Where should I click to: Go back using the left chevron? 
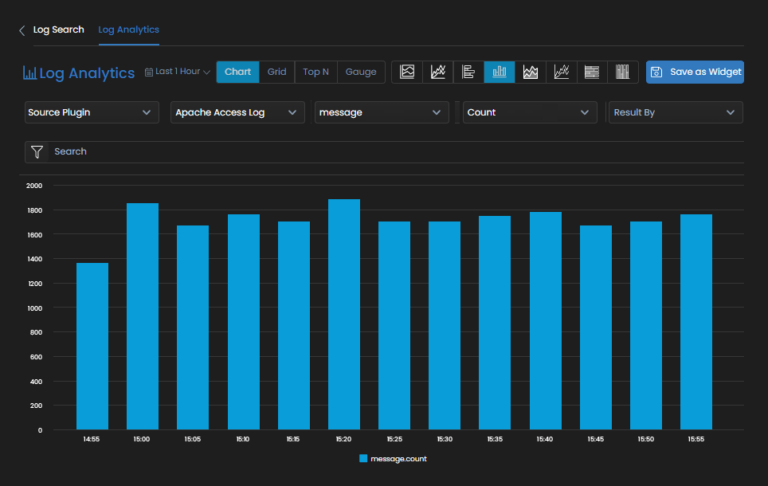click(22, 30)
